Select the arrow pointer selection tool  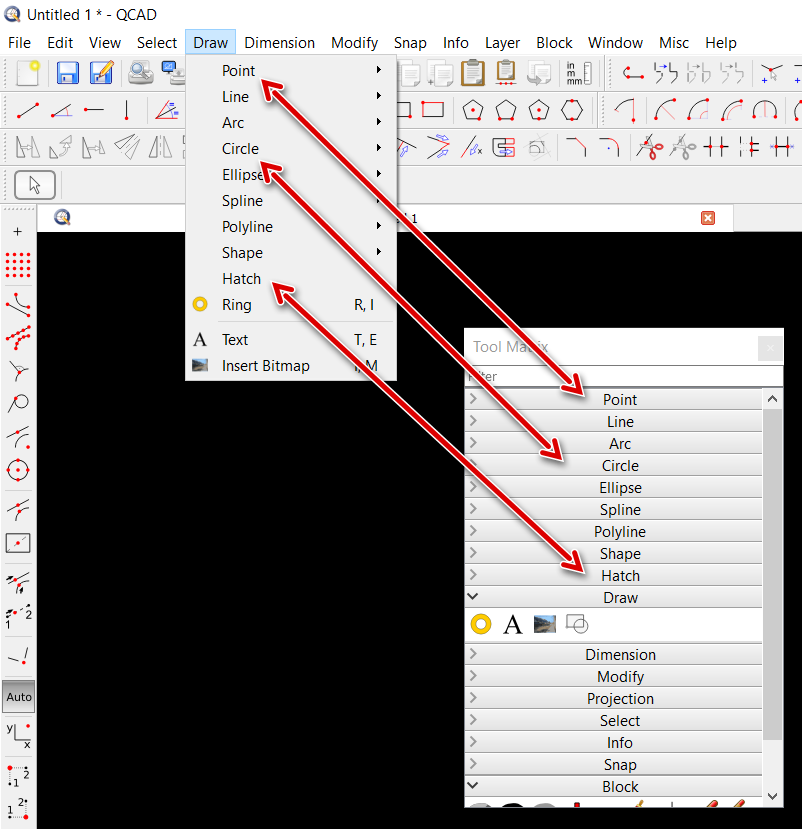click(x=35, y=185)
